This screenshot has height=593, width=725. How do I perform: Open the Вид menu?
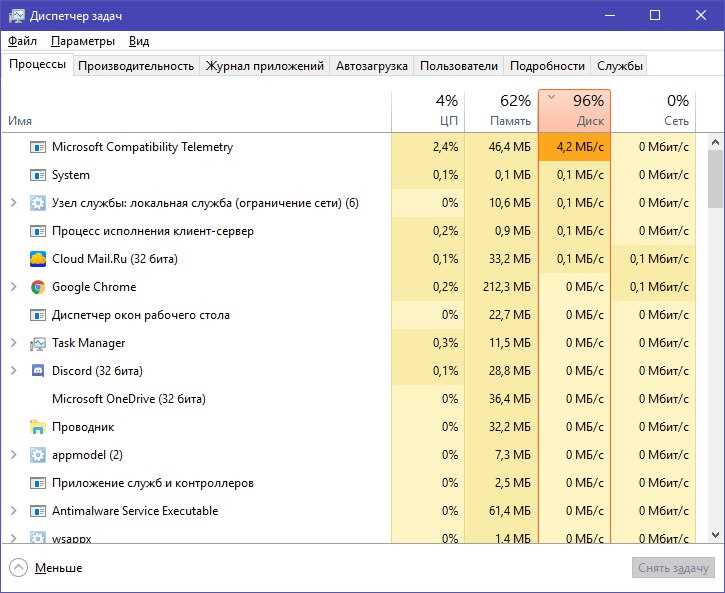pos(139,41)
